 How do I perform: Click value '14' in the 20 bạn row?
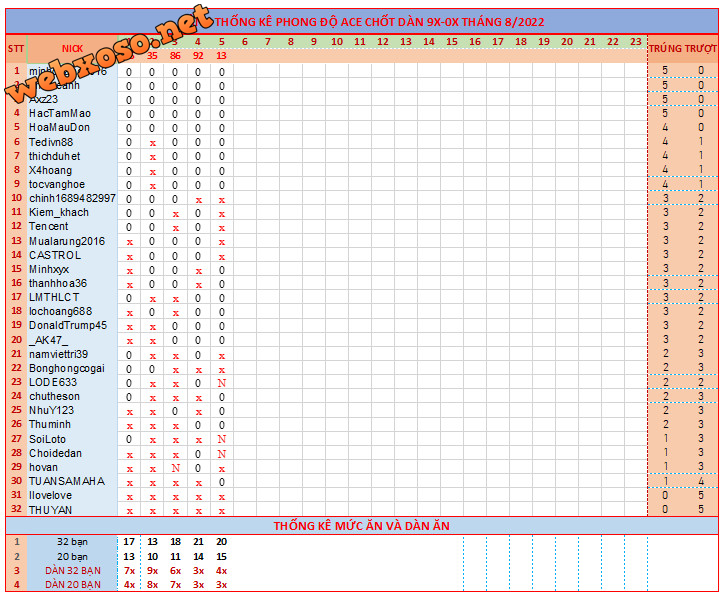coord(199,557)
